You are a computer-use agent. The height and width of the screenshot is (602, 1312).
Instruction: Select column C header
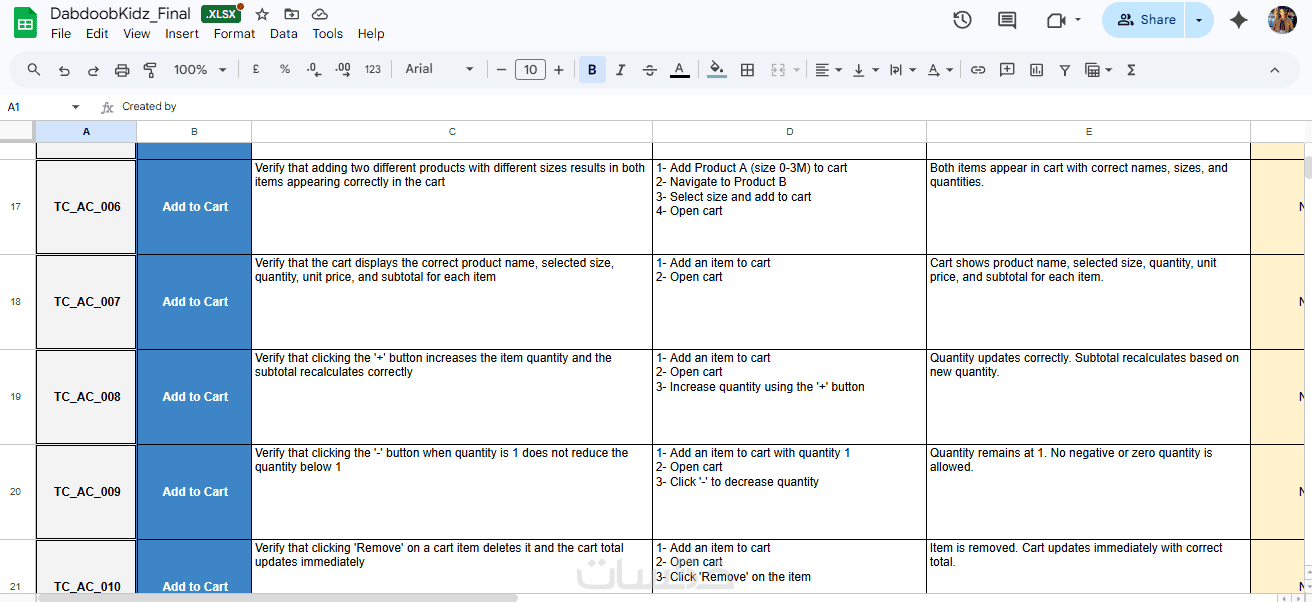[452, 132]
